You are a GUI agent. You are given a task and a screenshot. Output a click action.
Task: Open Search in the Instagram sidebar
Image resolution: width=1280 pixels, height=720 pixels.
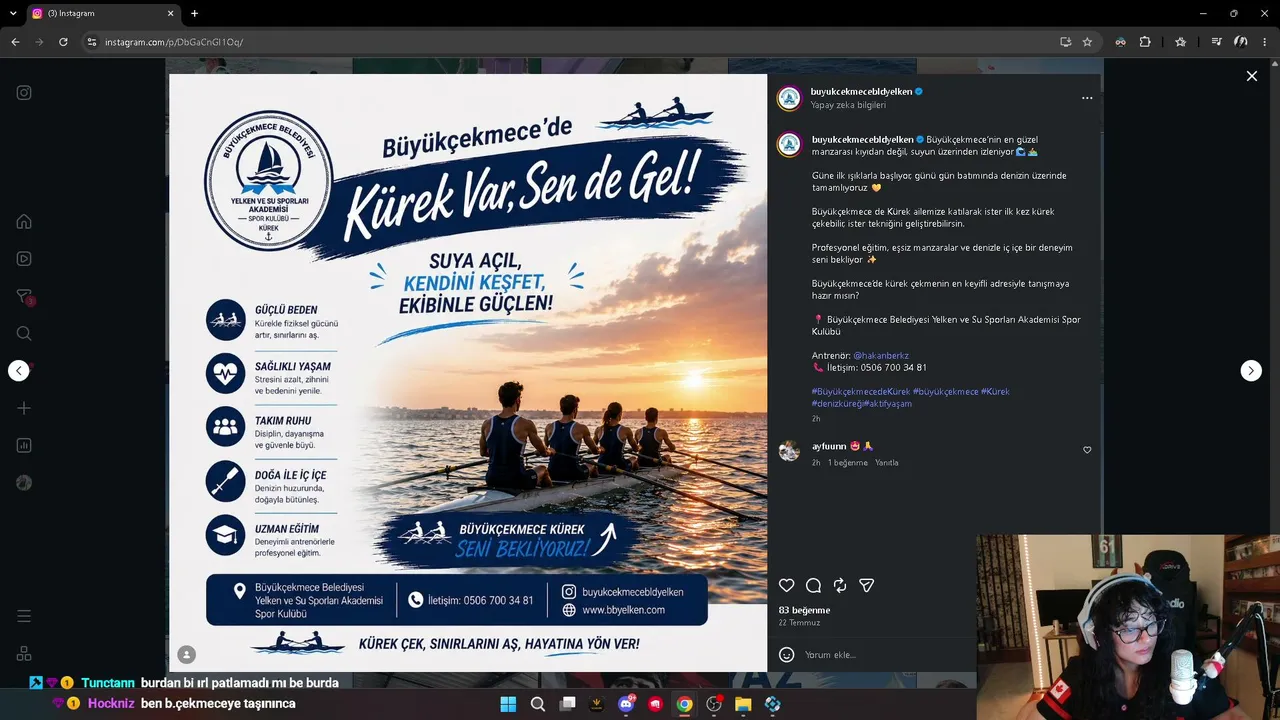click(x=24, y=333)
